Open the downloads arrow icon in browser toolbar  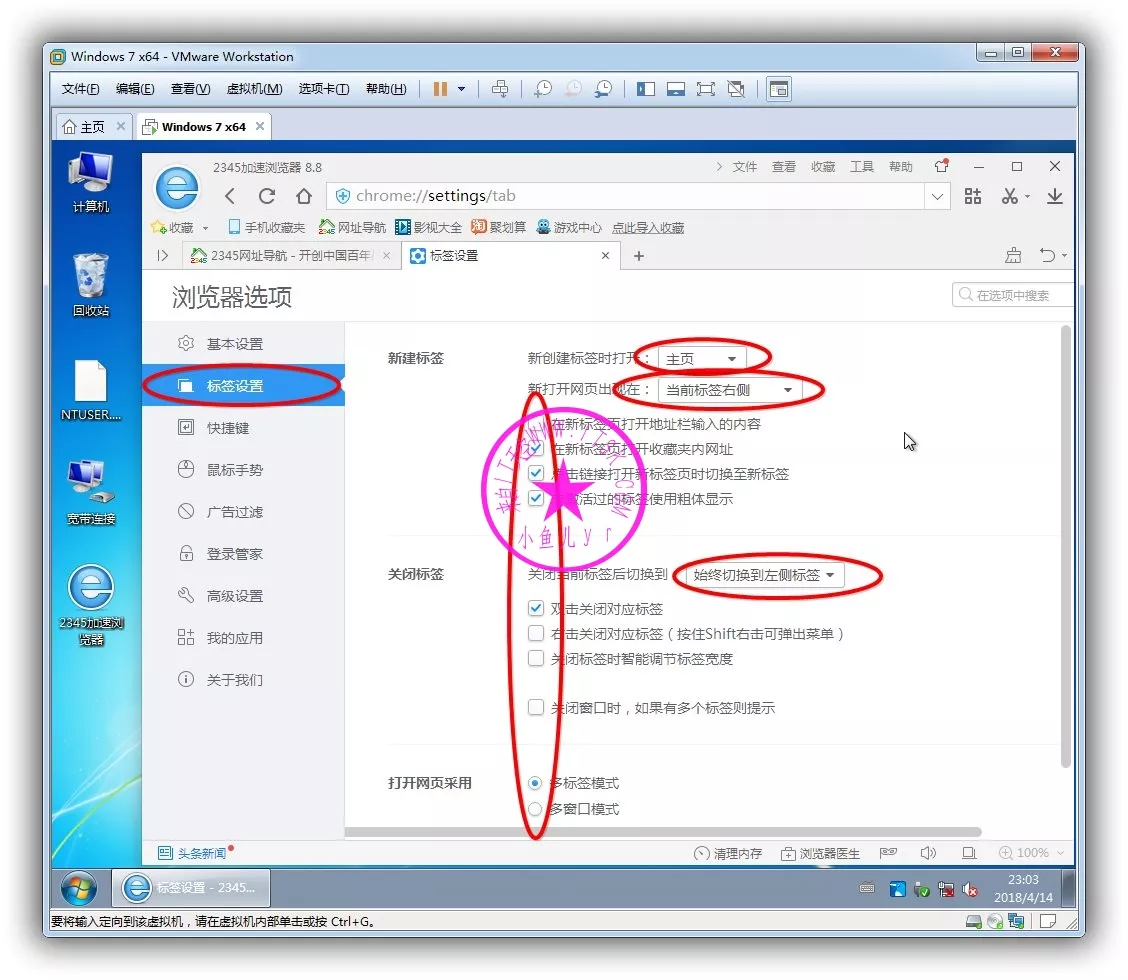point(1054,196)
